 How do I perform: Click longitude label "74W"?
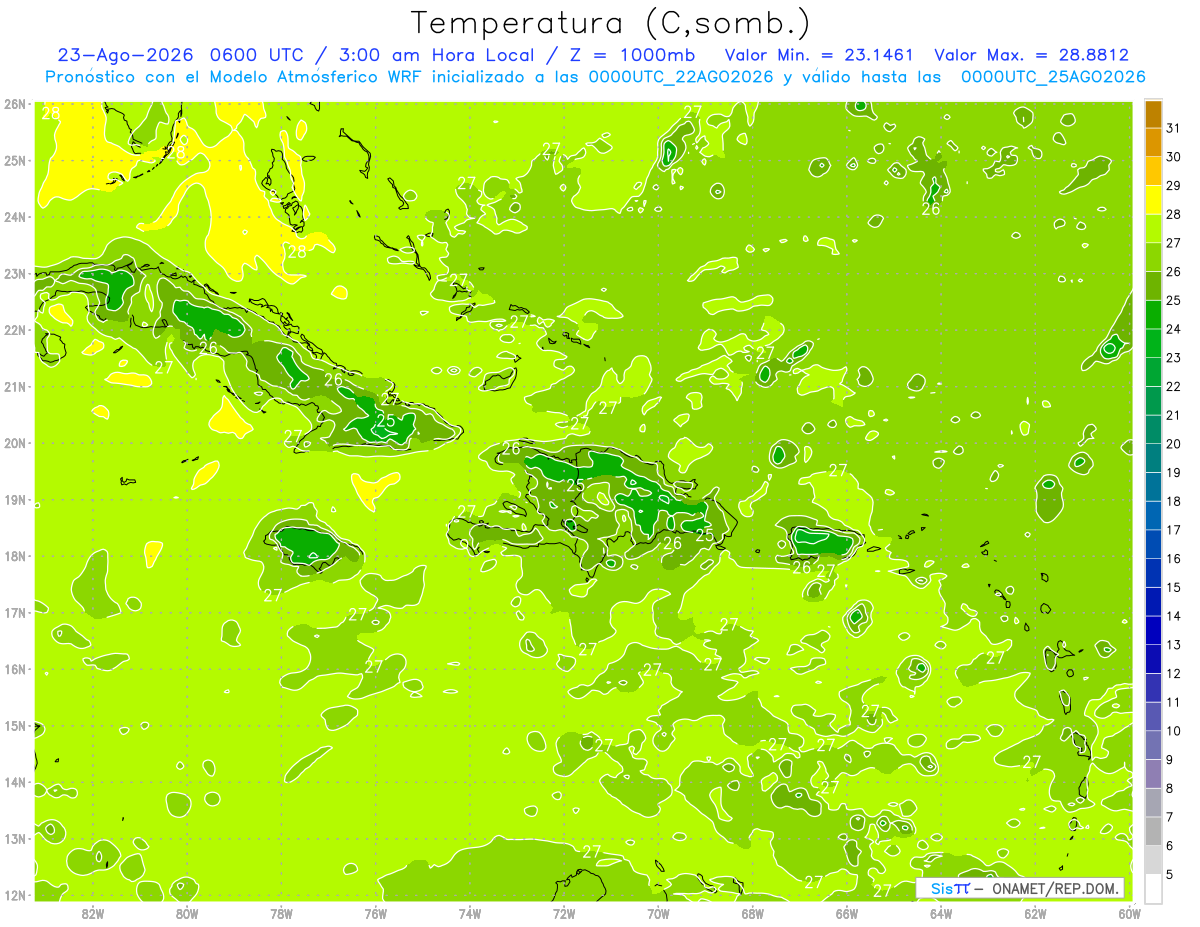(x=470, y=913)
